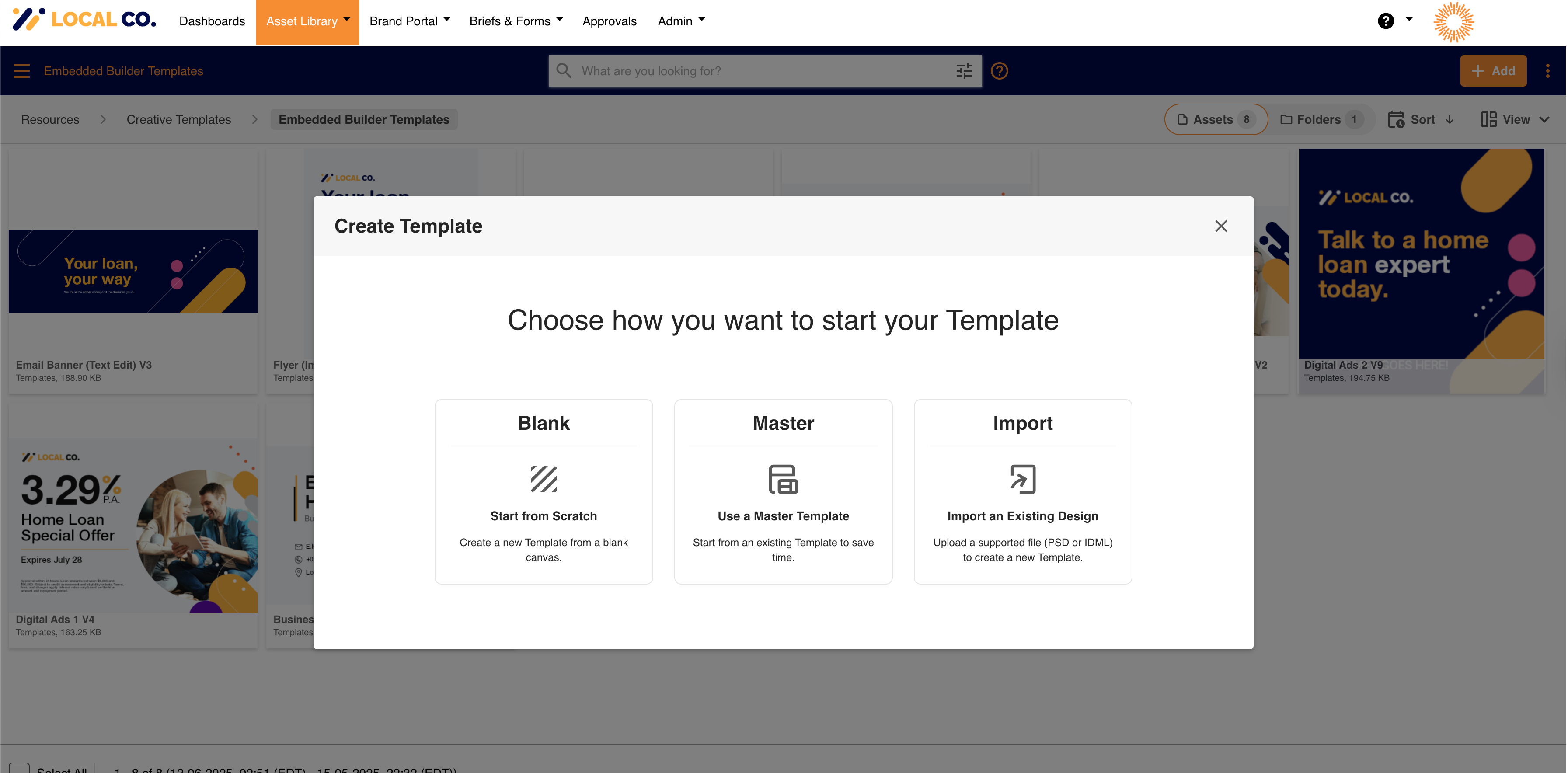Viewport: 1568px width, 773px height.
Task: Click the Creative Templates breadcrumb link
Action: tap(179, 119)
